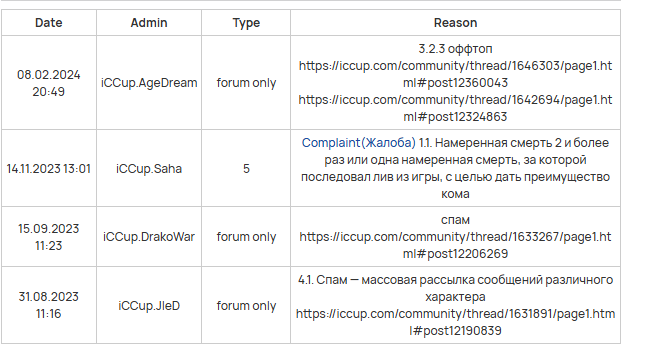The image size is (646, 362).
Task: Click thread 1633267 URL in спам row
Action: [x=455, y=245]
